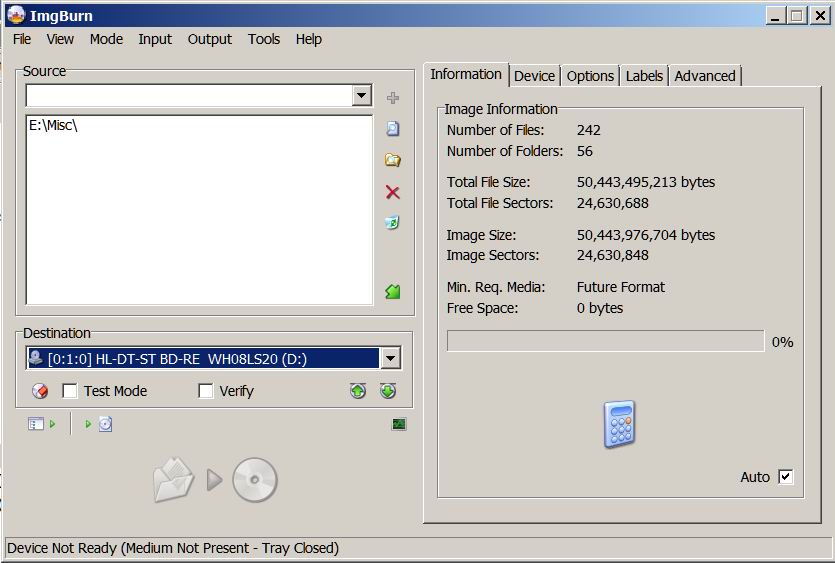Click the browse for a folder icon
Viewport: 835px width, 563px height.
[x=392, y=160]
